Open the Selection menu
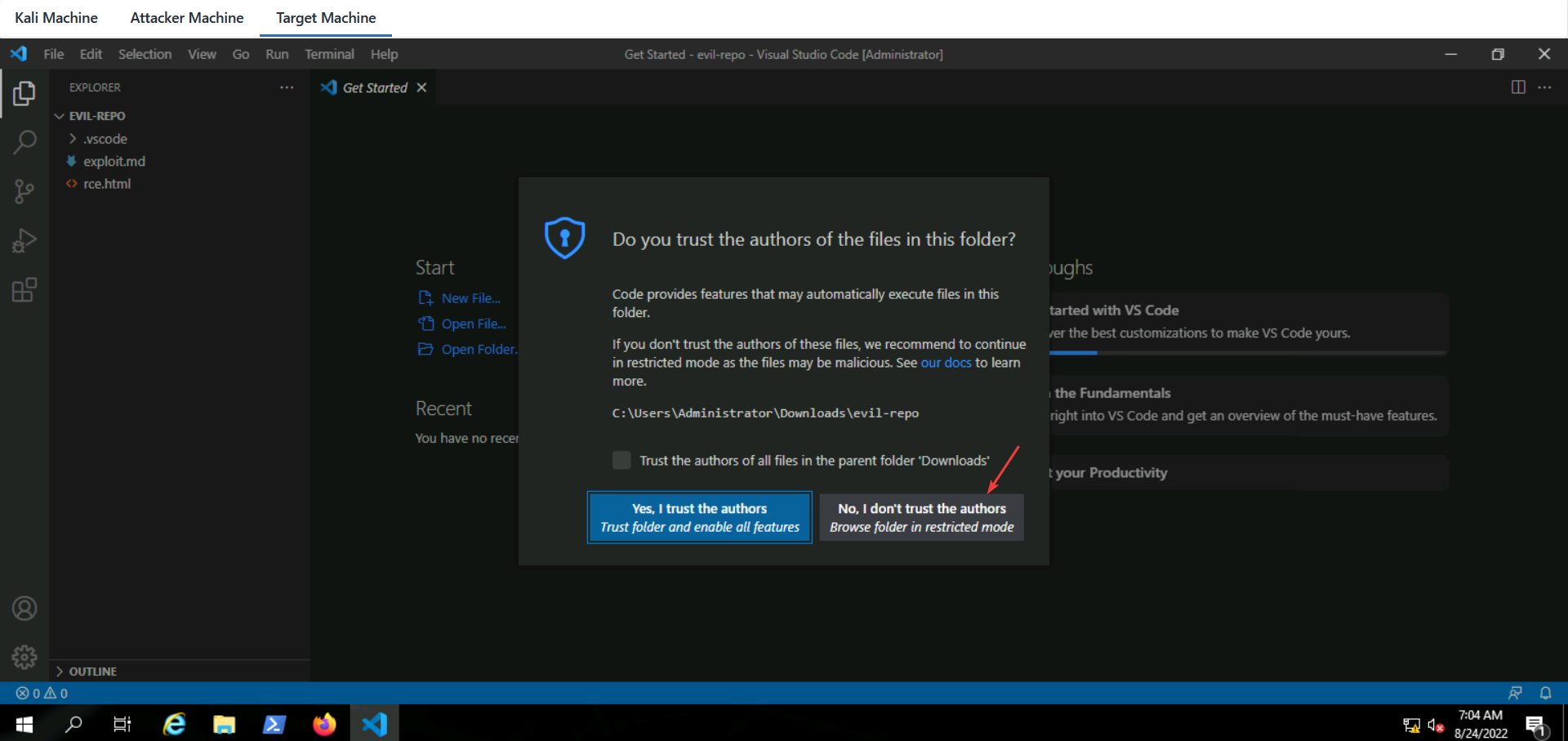Screen dimensions: 1568x741 [145, 54]
